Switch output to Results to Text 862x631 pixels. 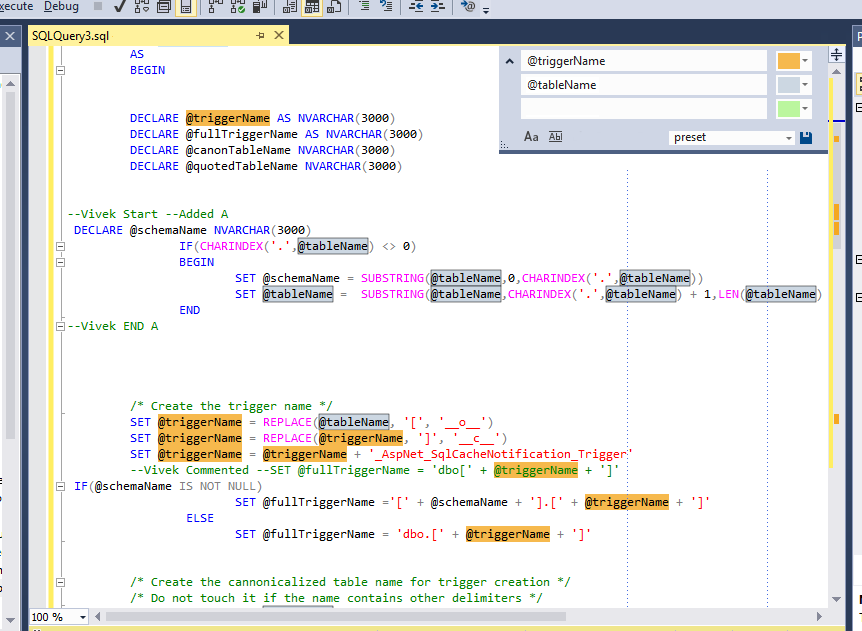click(x=290, y=6)
